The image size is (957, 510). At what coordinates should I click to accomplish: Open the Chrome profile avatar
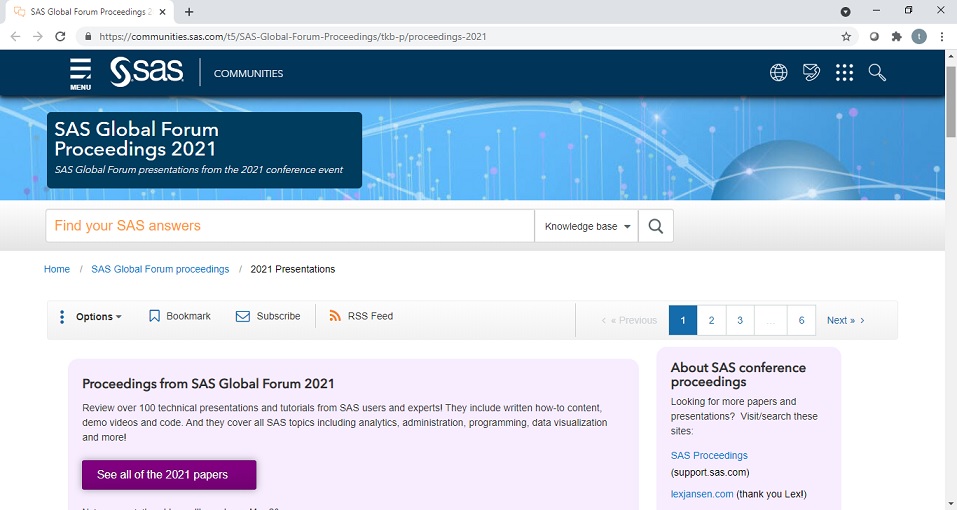(919, 37)
